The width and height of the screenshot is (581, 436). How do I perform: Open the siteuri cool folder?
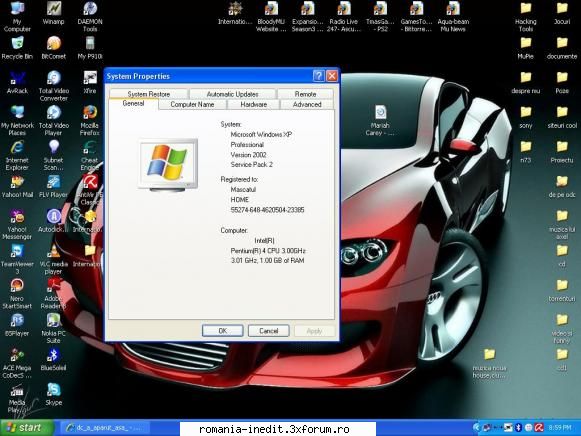562,117
